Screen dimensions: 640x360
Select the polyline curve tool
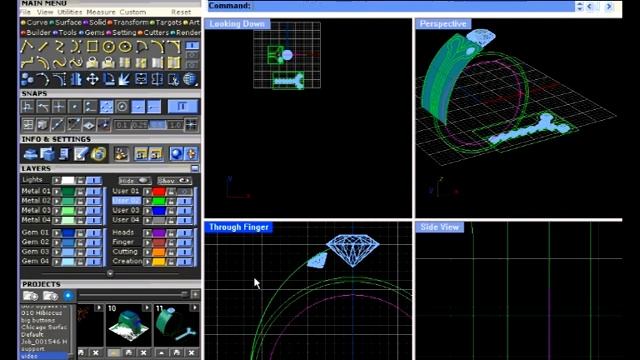(27, 47)
